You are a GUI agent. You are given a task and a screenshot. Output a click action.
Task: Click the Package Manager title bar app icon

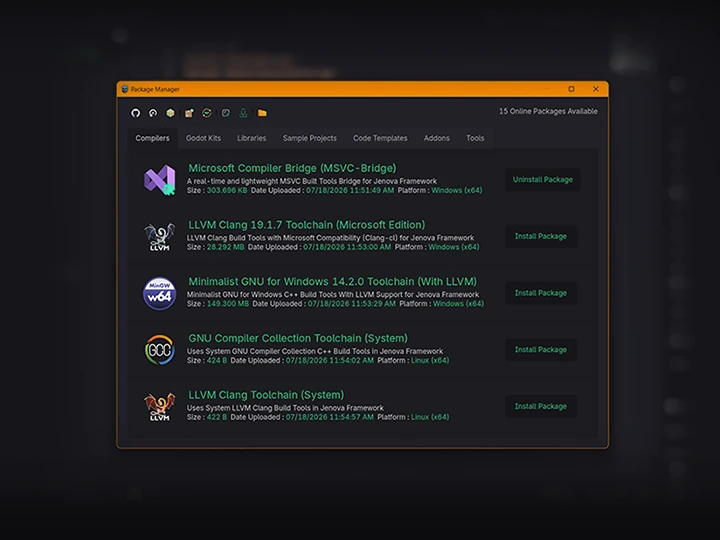(124, 89)
